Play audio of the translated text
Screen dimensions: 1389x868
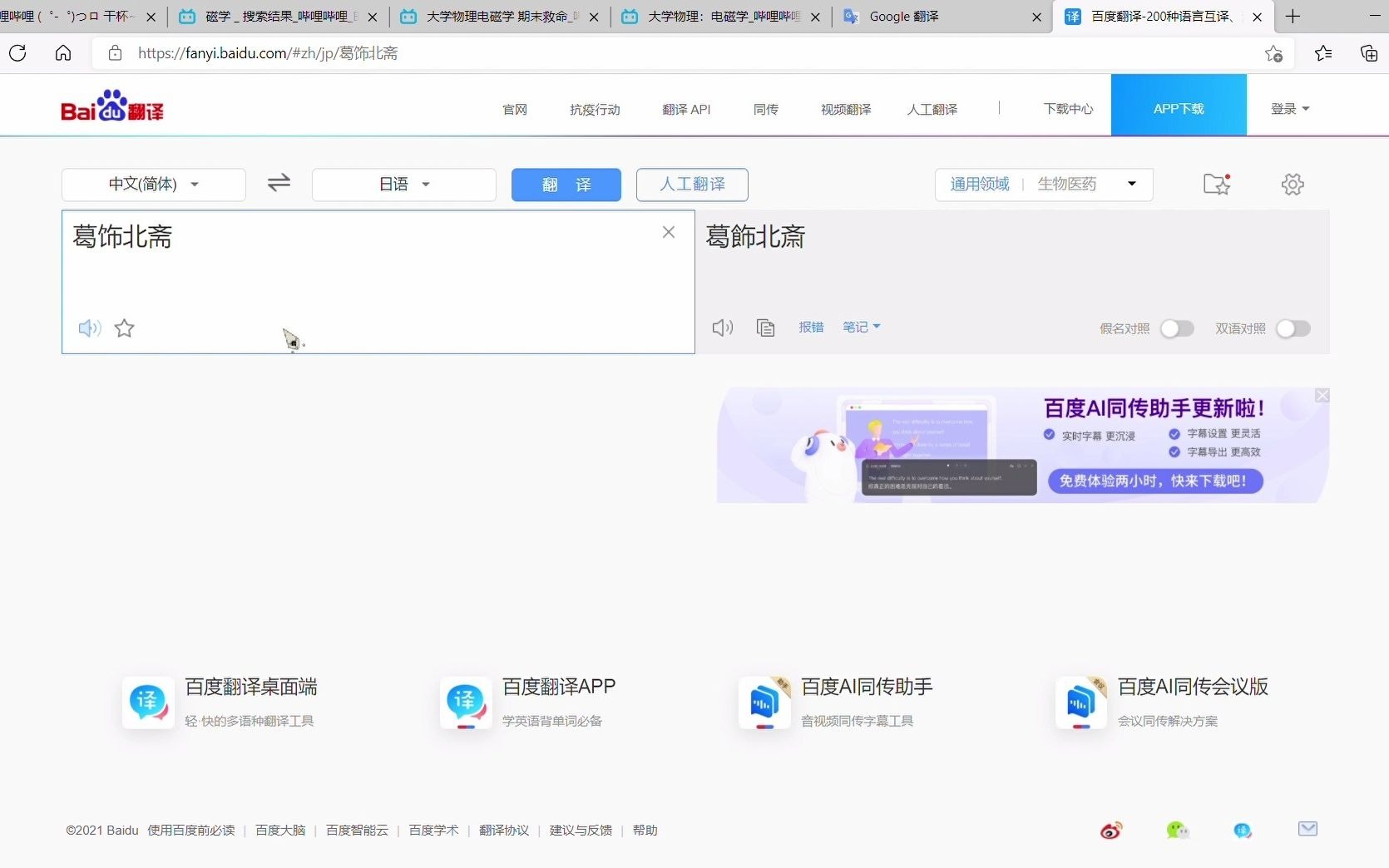click(722, 328)
